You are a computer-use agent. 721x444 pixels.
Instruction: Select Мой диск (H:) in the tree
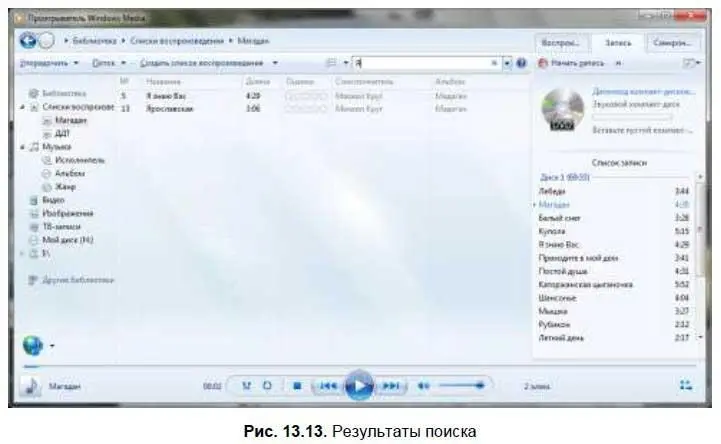click(68, 240)
